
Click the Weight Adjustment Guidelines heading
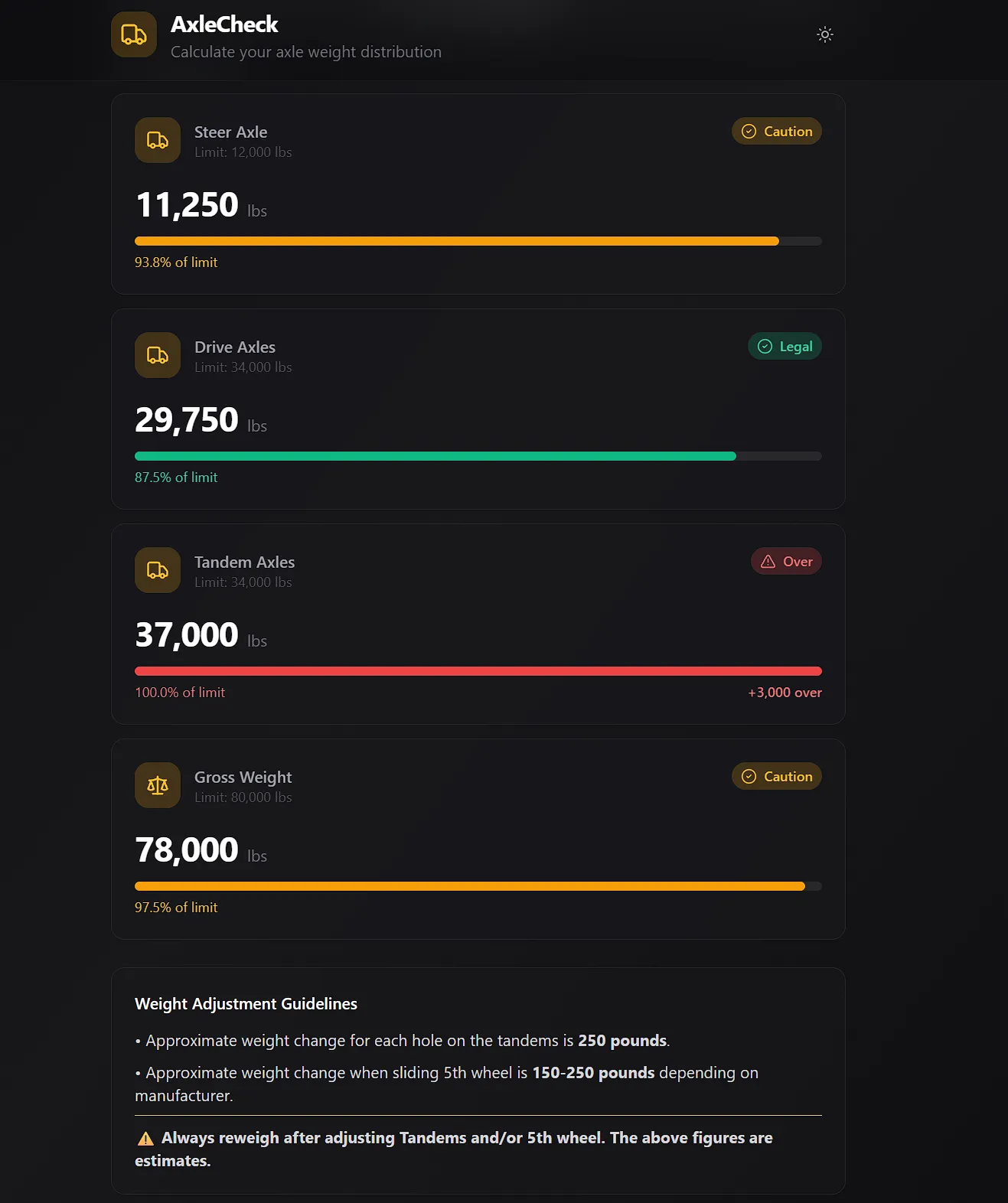(x=246, y=1004)
